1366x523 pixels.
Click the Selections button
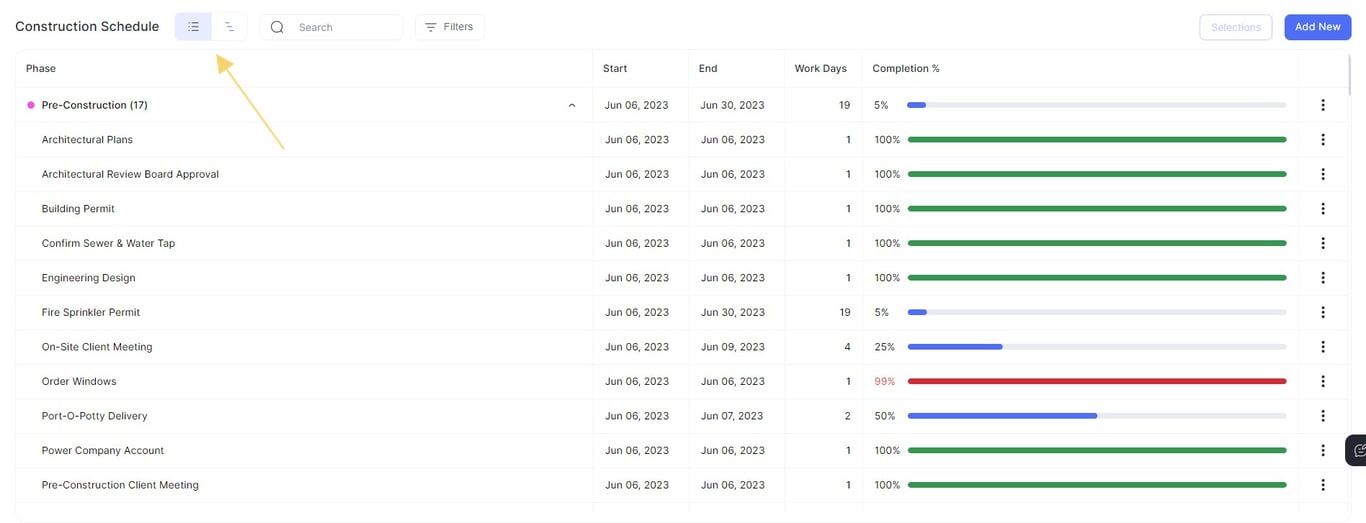tap(1236, 27)
